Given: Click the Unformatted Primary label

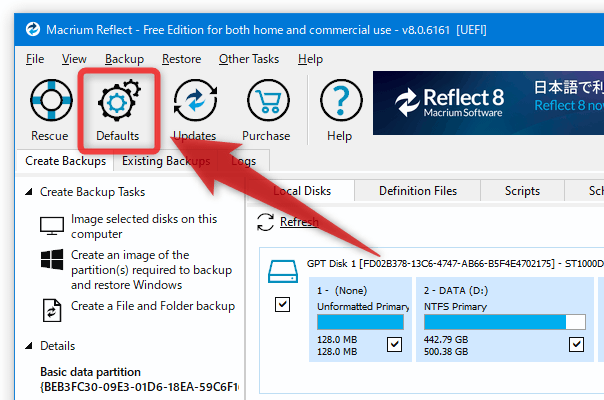Looking at the screenshot, I should click(x=363, y=306).
